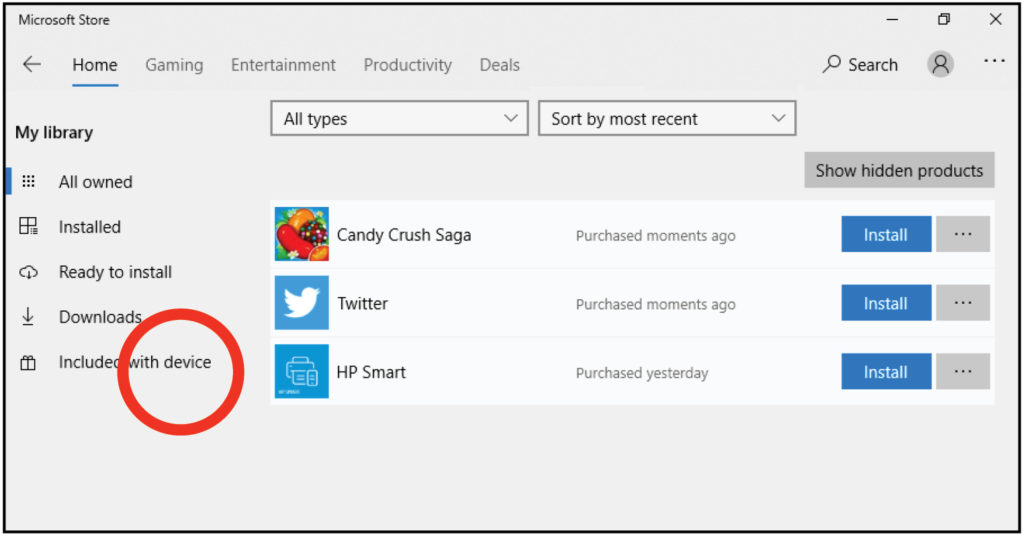Install Candy Crush Saga

click(886, 234)
